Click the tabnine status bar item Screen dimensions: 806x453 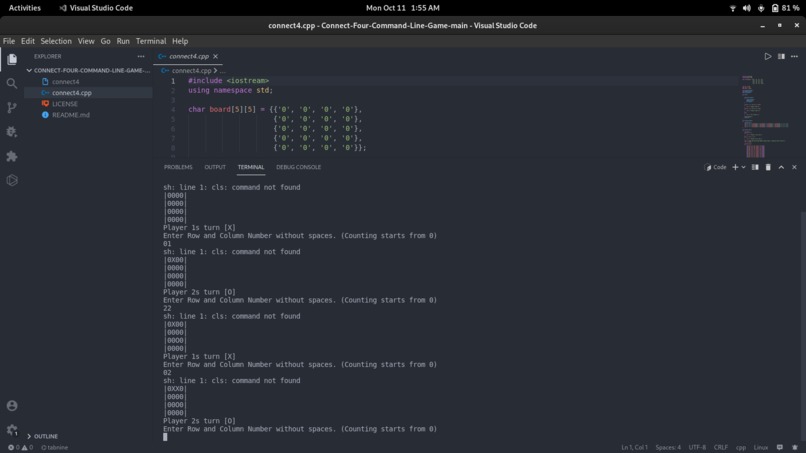[54, 447]
